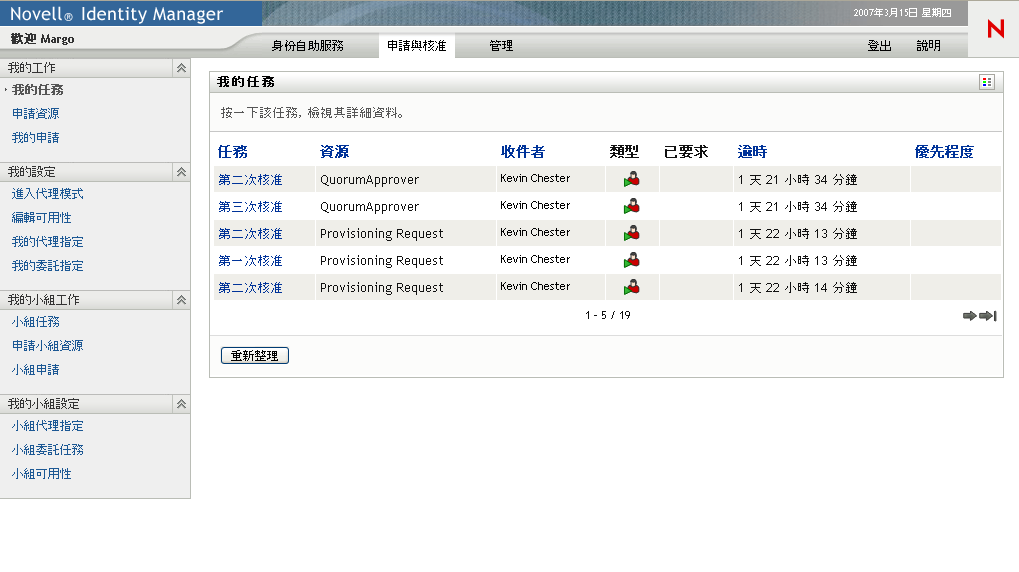Screen dimensions: 1019x572
Task: Click type icon in first QuorumApprover row
Action: (x=632, y=179)
